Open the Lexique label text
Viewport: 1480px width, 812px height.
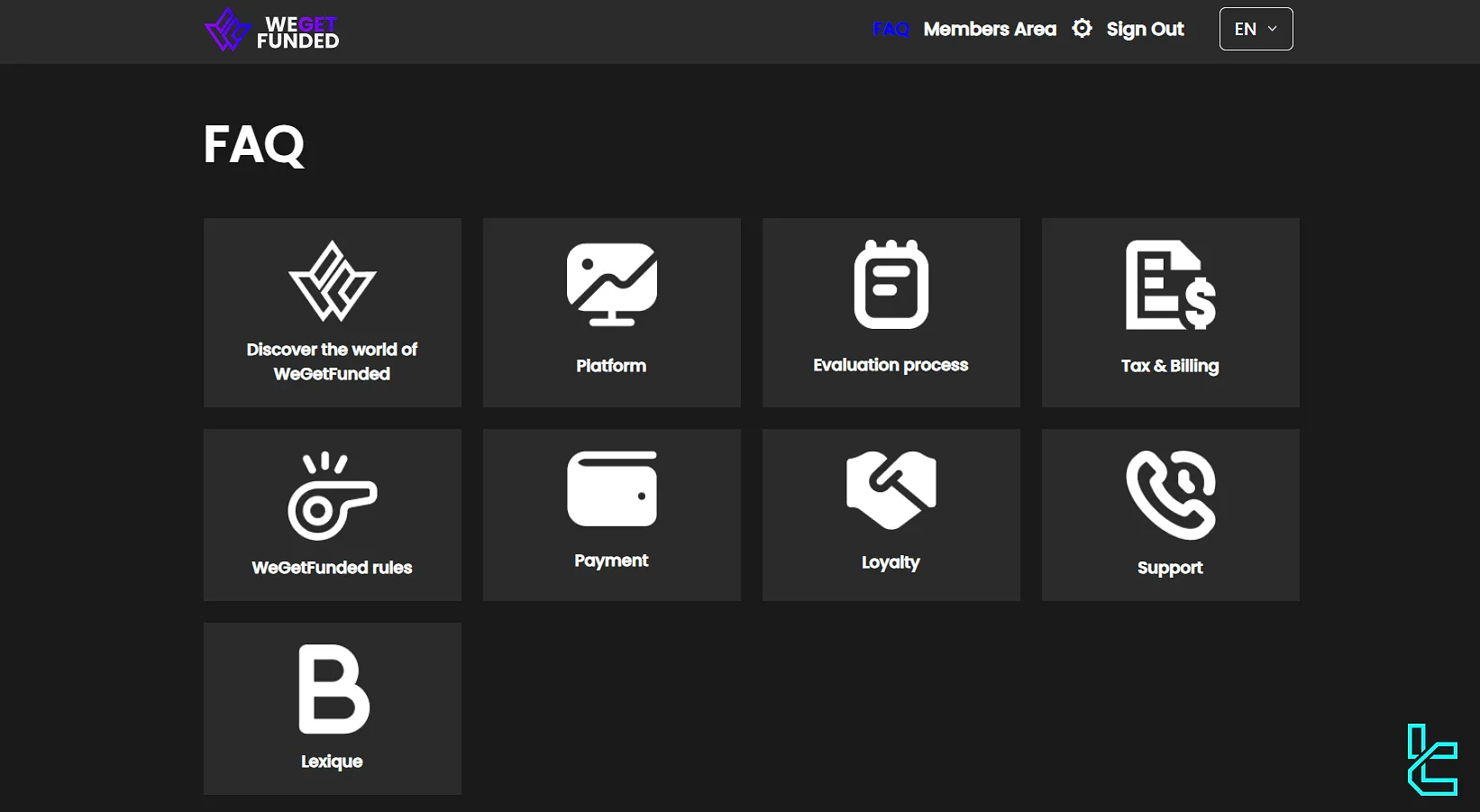(x=332, y=762)
